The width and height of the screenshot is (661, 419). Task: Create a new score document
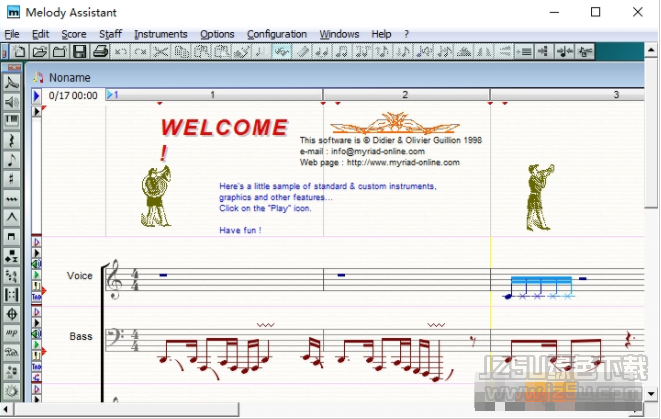pyautogui.click(x=19, y=52)
